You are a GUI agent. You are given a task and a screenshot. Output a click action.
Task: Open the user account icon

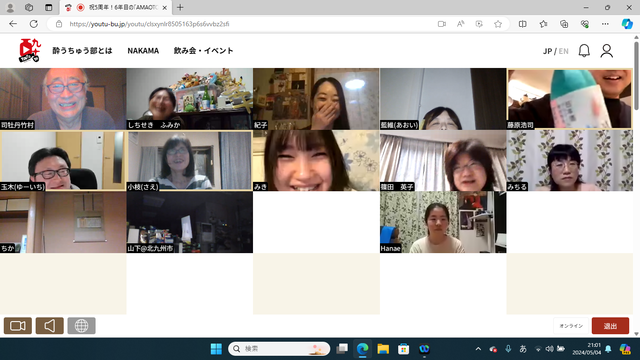(607, 51)
